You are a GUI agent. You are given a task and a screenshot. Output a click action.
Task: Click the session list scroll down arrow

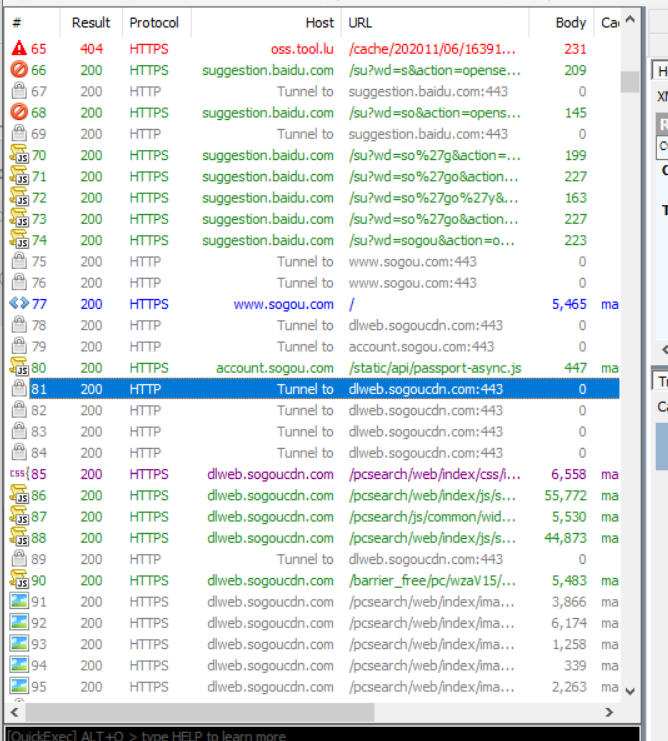tap(630, 691)
